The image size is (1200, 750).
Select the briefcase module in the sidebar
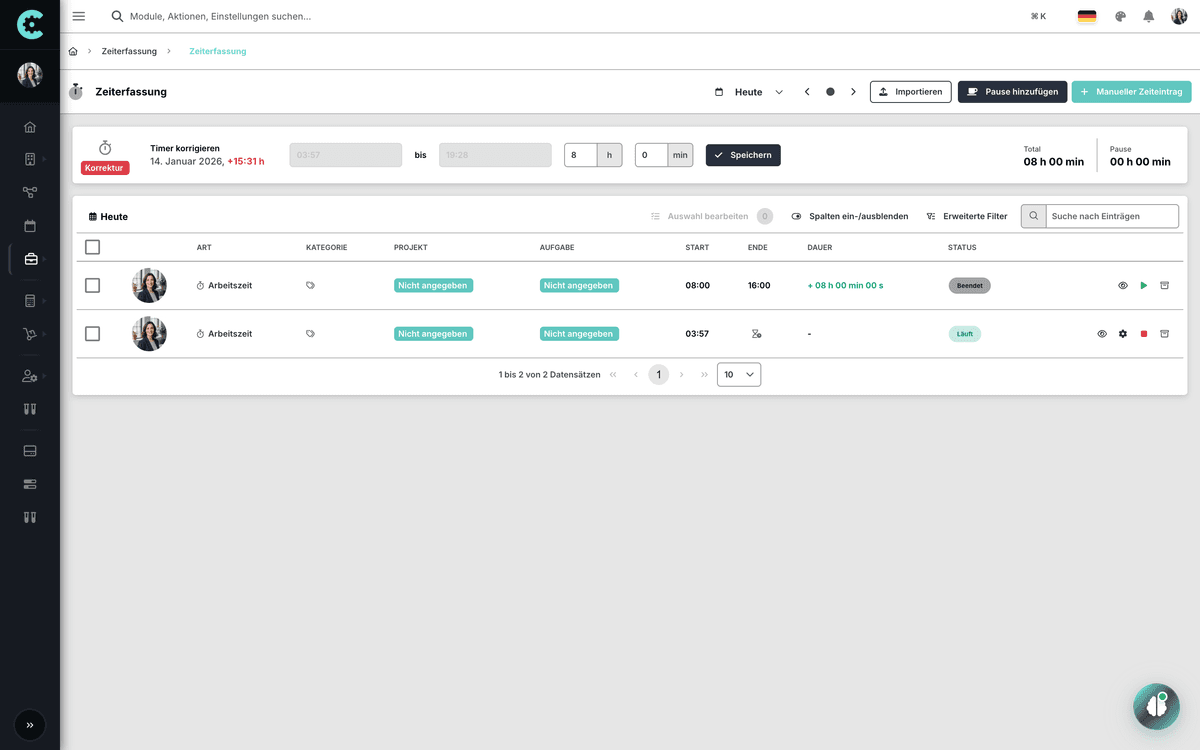click(29, 258)
